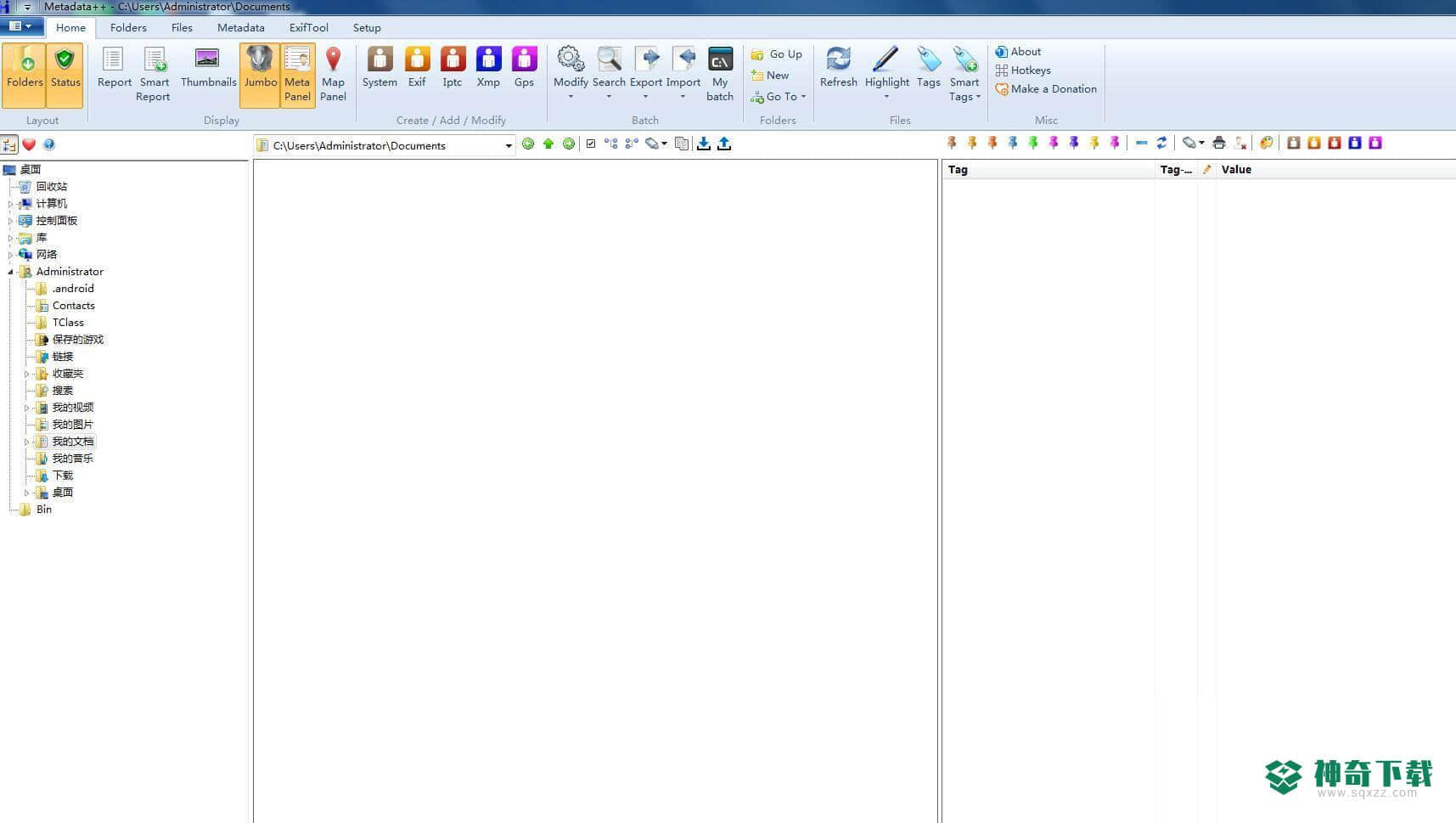Viewport: 1456px width, 823px height.
Task: Click small red square in tag panel toolbar
Action: click(1334, 144)
